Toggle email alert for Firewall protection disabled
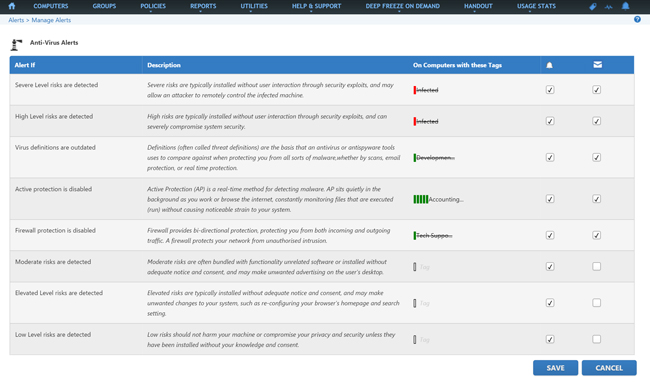 (x=596, y=235)
